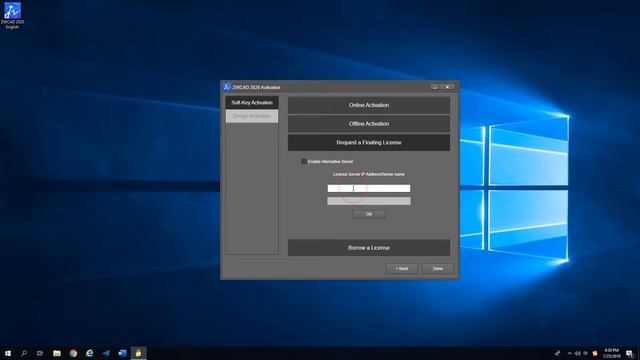
Task: Open the People icon in the system tray
Action: 557,353
